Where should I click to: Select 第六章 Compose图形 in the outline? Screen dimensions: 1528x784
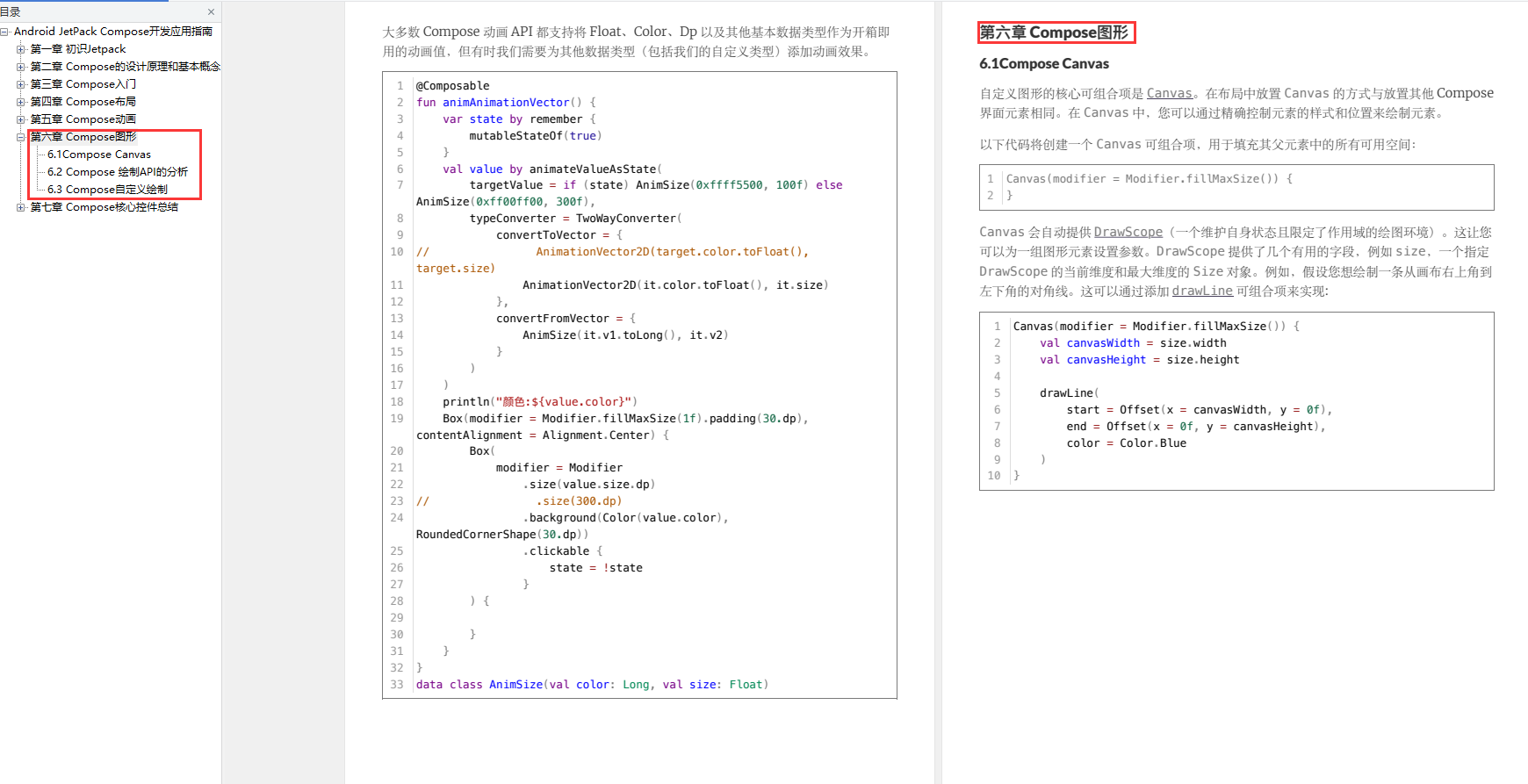(x=83, y=137)
